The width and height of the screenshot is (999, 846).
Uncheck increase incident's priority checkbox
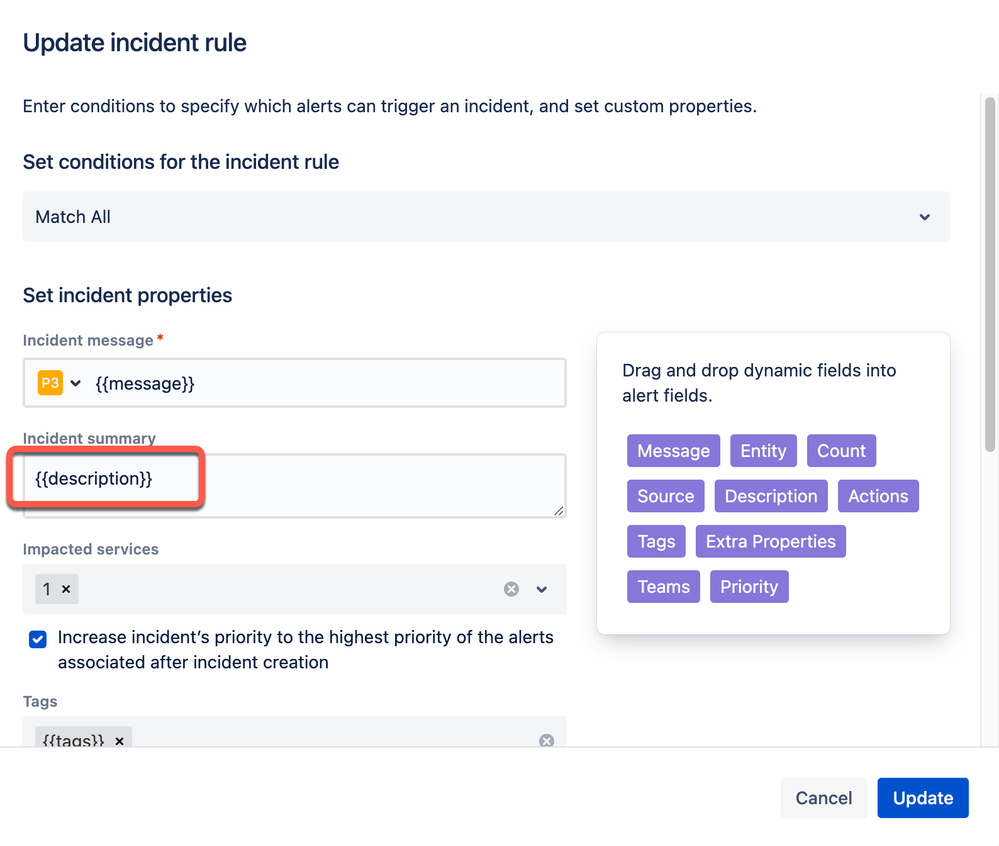[x=38, y=639]
